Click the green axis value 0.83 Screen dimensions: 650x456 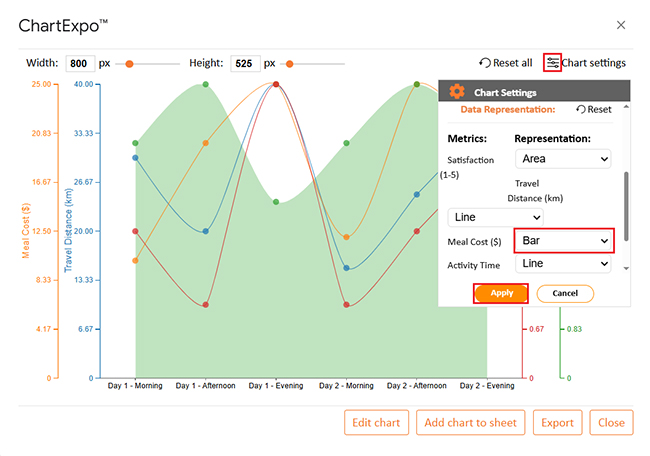[x=575, y=329]
